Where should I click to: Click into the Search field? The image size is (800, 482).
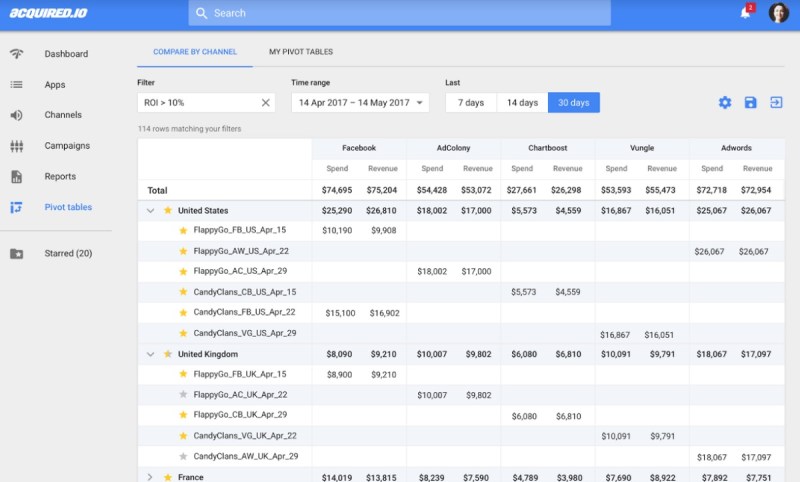[x=399, y=13]
